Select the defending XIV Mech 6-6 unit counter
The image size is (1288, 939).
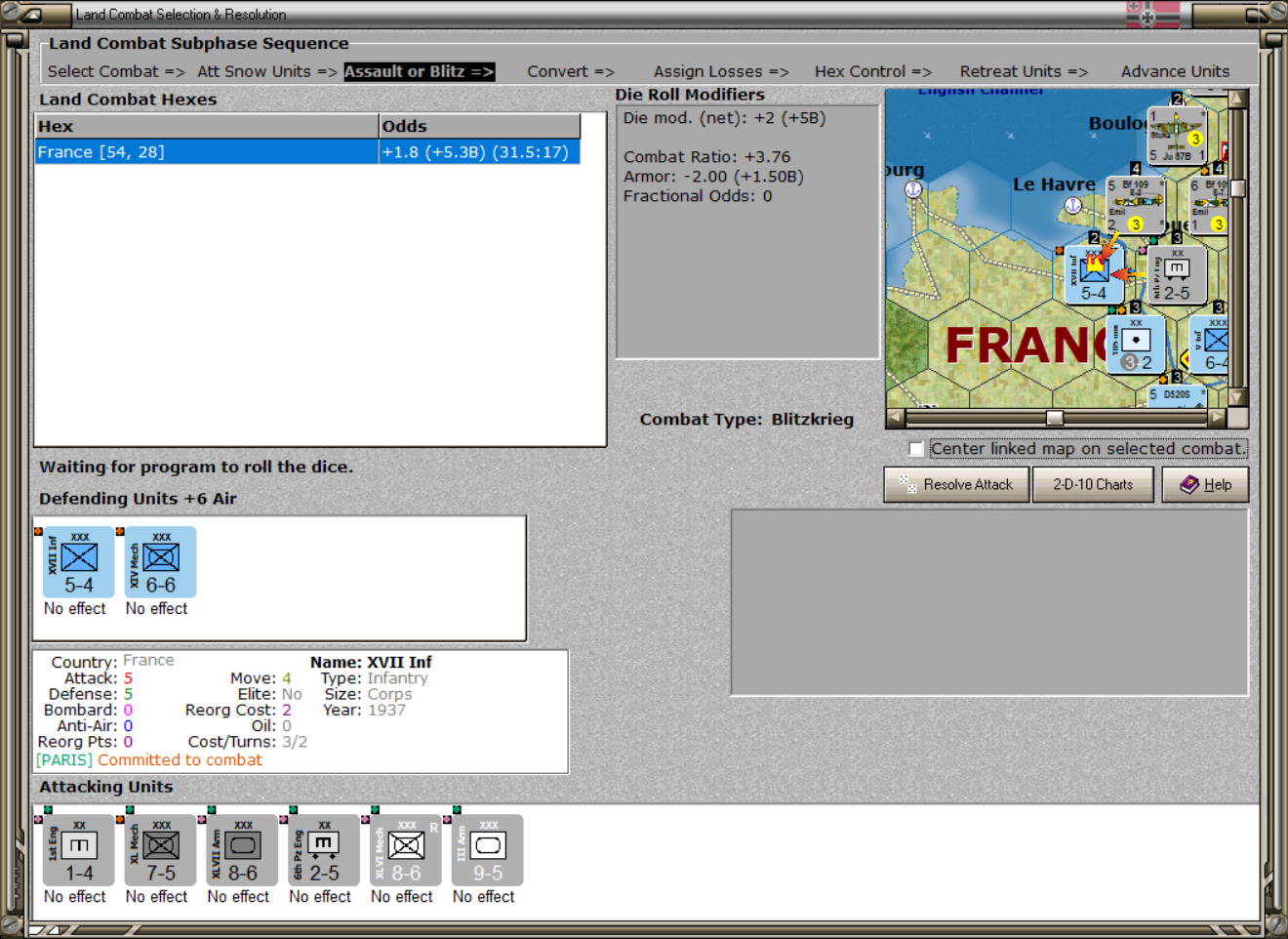tap(160, 562)
